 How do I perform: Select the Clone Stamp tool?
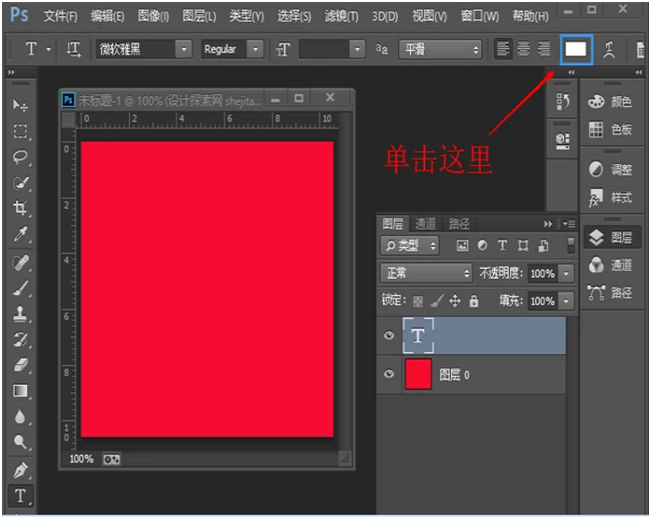20,314
